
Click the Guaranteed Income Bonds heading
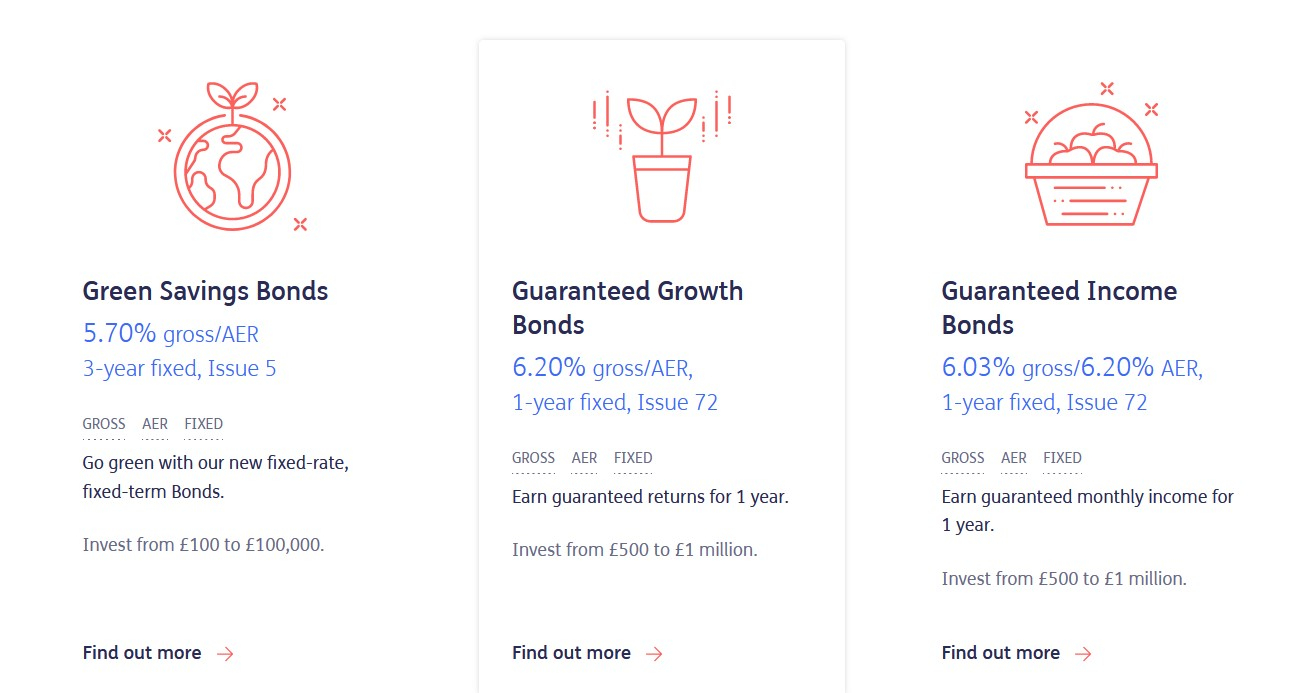click(1059, 308)
